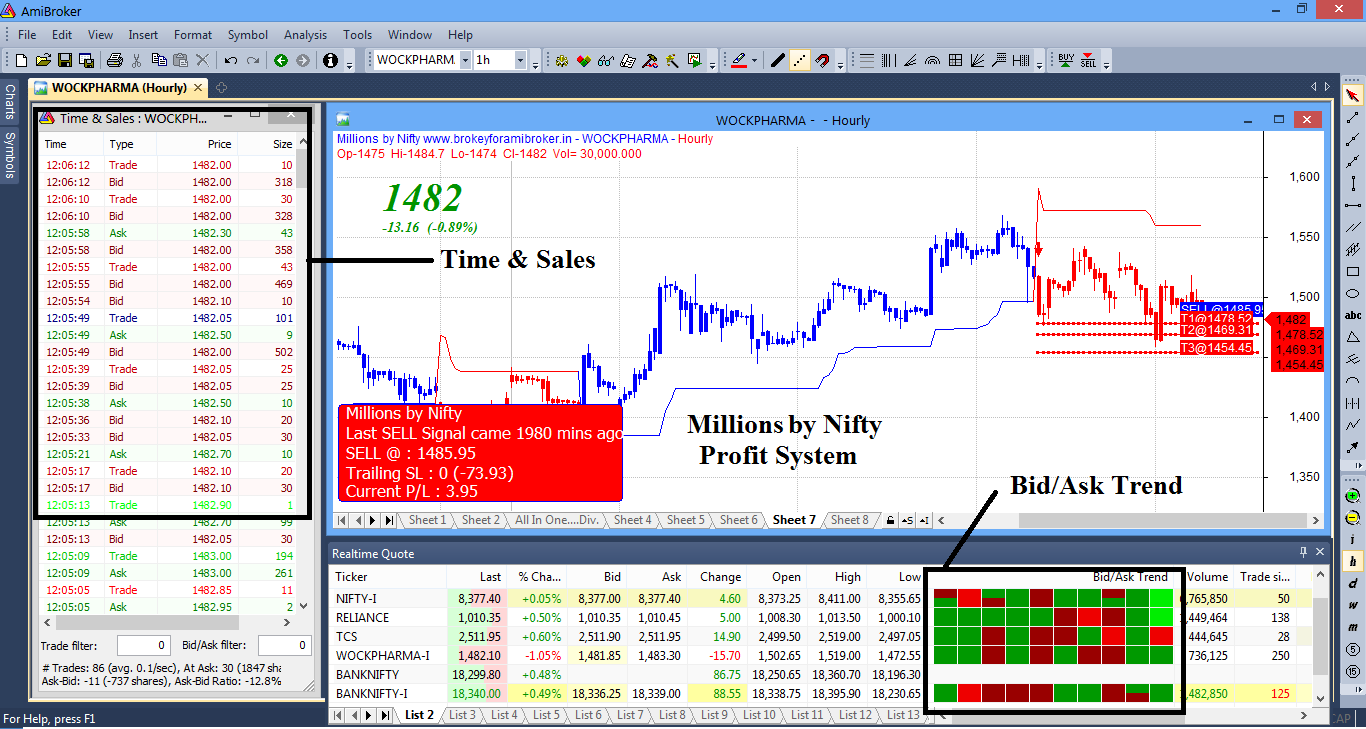Select the Trend line drawing tool
The width and height of the screenshot is (1366, 729).
click(x=1353, y=118)
